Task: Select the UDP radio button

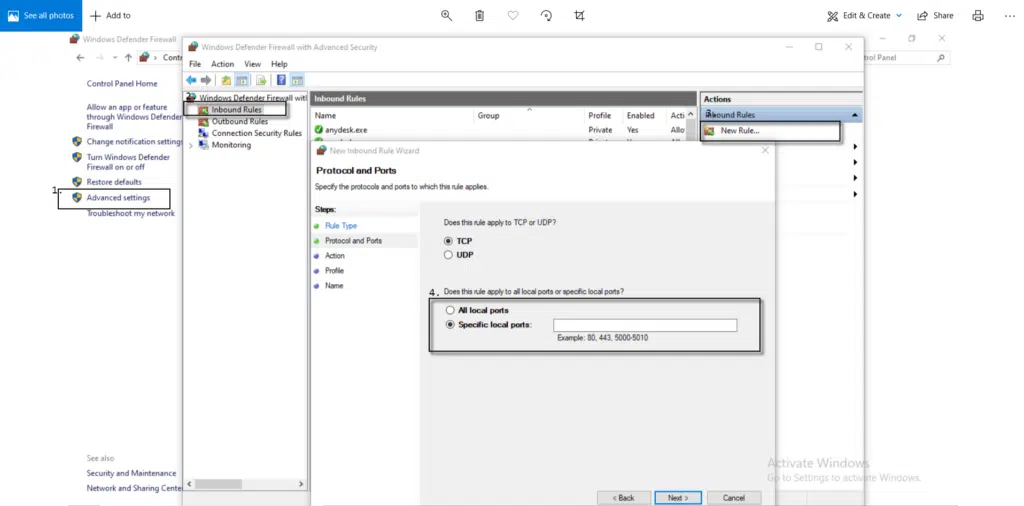Action: [448, 255]
